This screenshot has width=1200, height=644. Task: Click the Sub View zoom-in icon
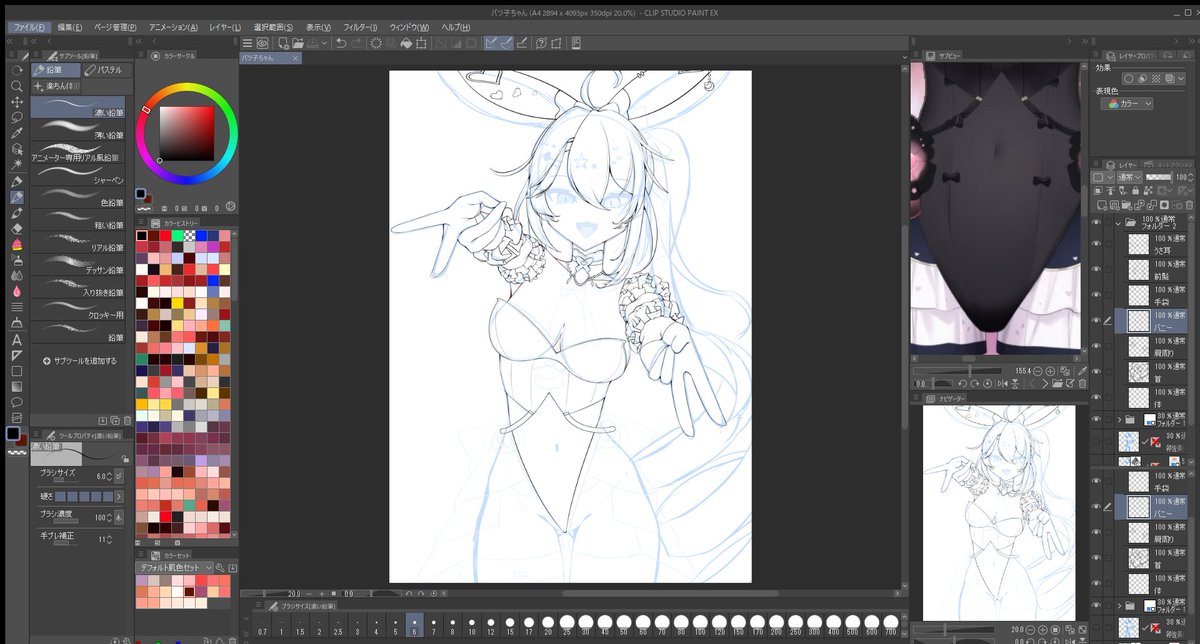1050,371
